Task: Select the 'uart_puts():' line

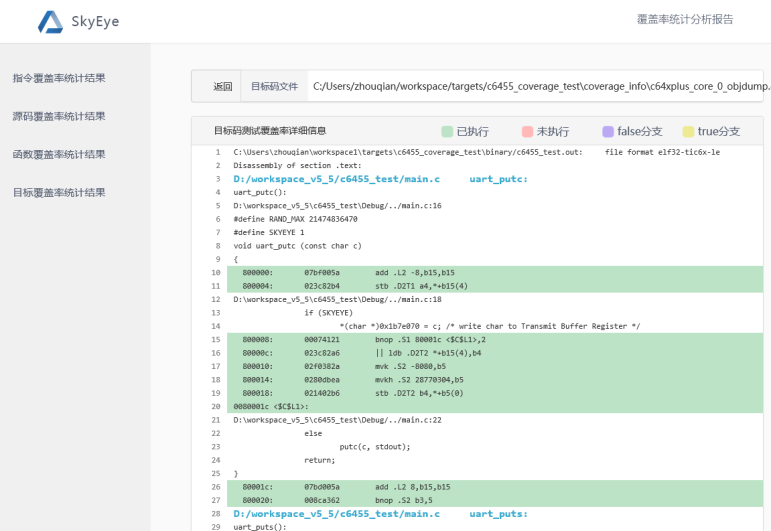Action: [260, 527]
